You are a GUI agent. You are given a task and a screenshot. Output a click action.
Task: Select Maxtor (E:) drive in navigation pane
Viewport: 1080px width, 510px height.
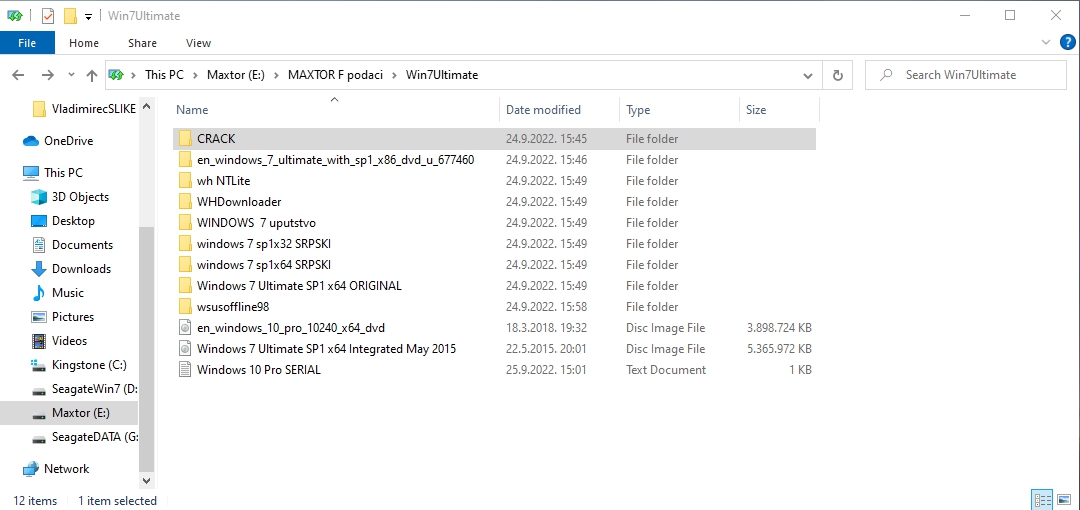pyautogui.click(x=81, y=413)
